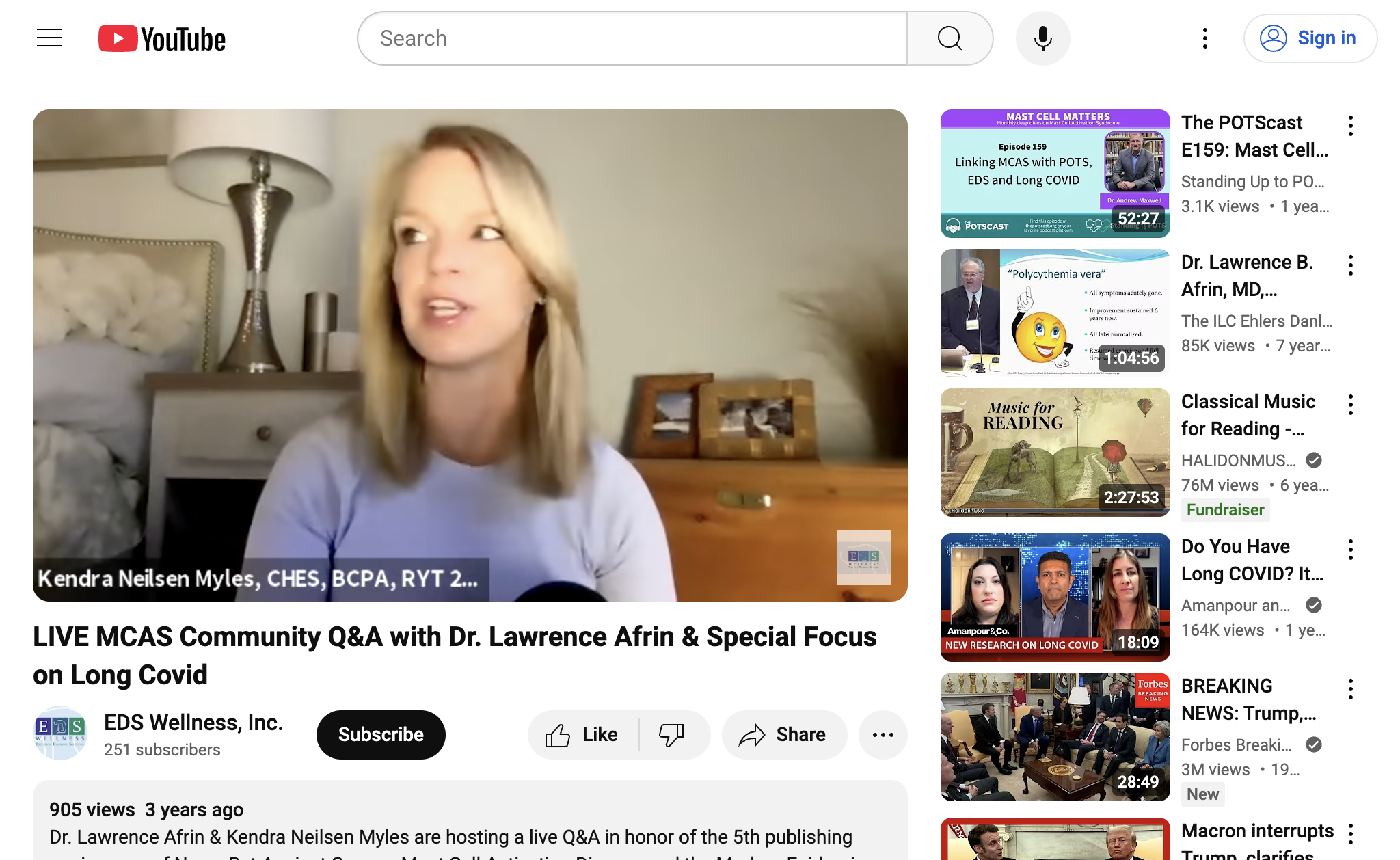
Task: Open BREAKING NEWS: Trump video title
Action: [1249, 699]
